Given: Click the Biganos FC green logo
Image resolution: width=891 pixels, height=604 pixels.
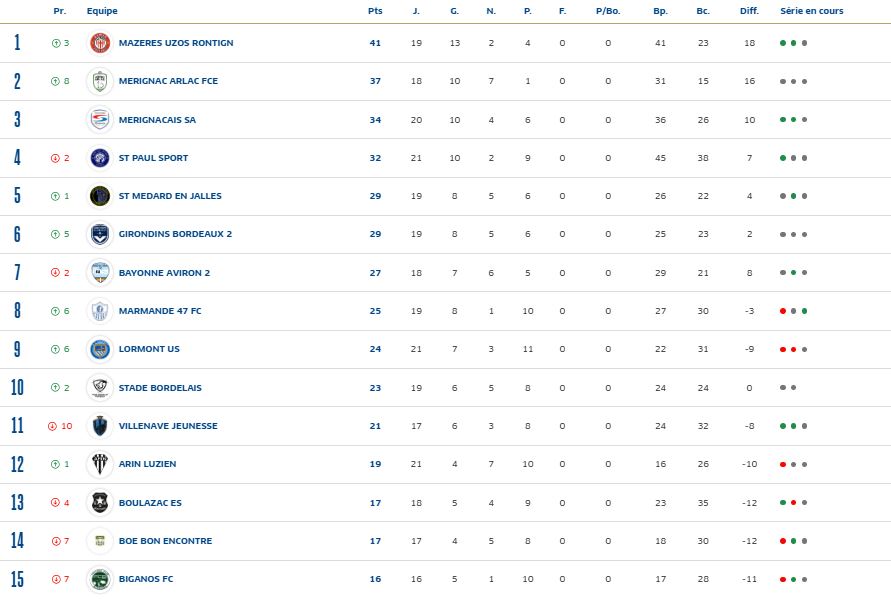Looking at the screenshot, I should pyautogui.click(x=99, y=579).
